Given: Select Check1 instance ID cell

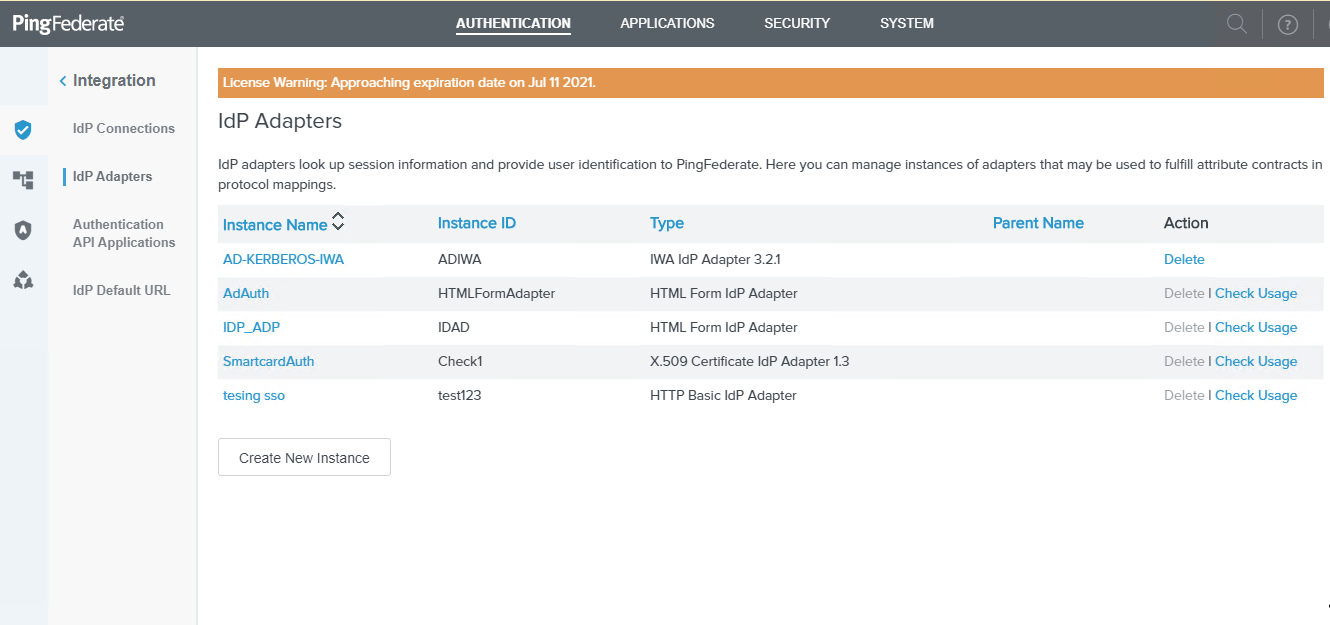Looking at the screenshot, I should [x=460, y=361].
